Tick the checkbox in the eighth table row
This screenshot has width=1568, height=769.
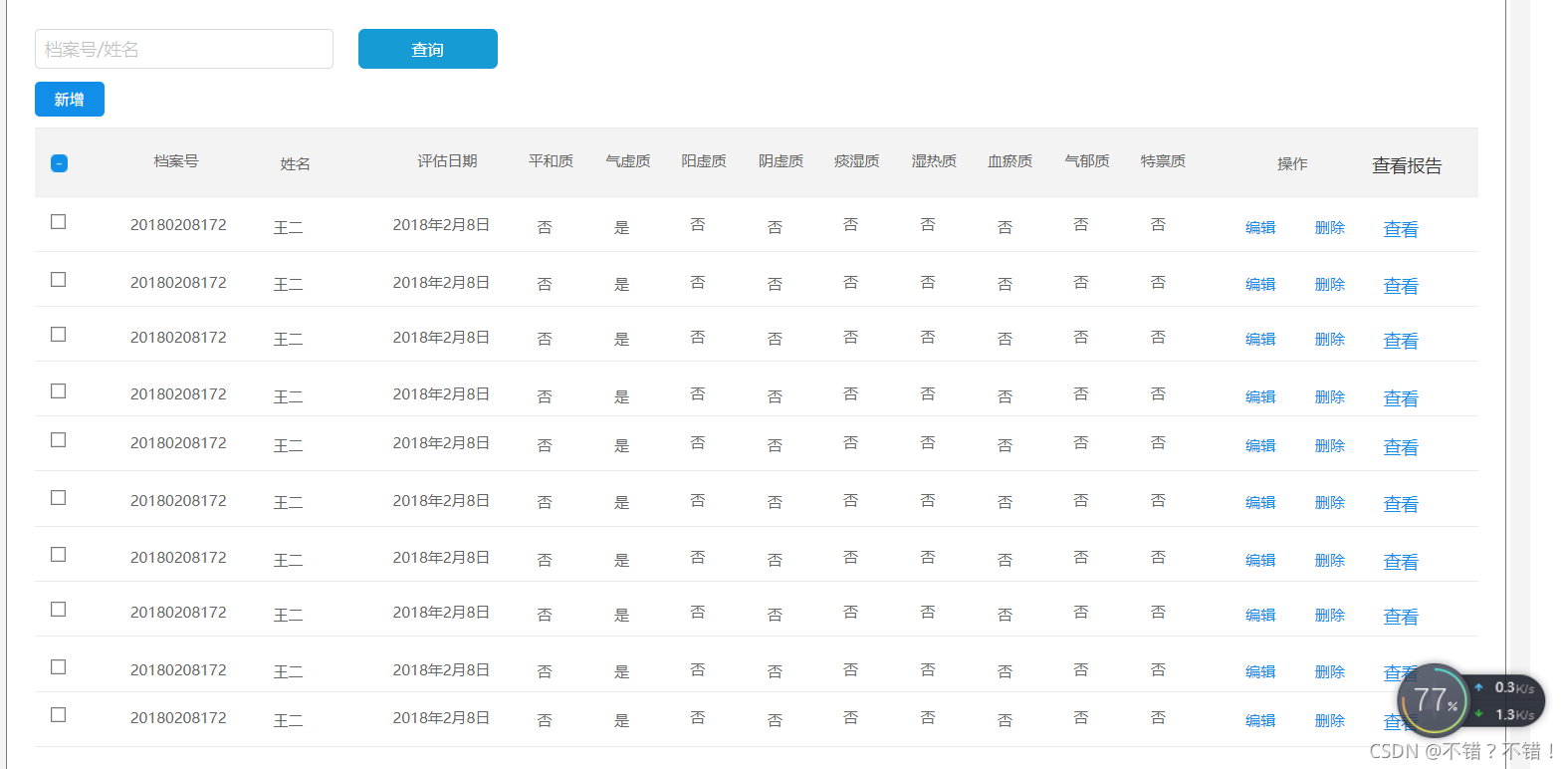coord(59,610)
